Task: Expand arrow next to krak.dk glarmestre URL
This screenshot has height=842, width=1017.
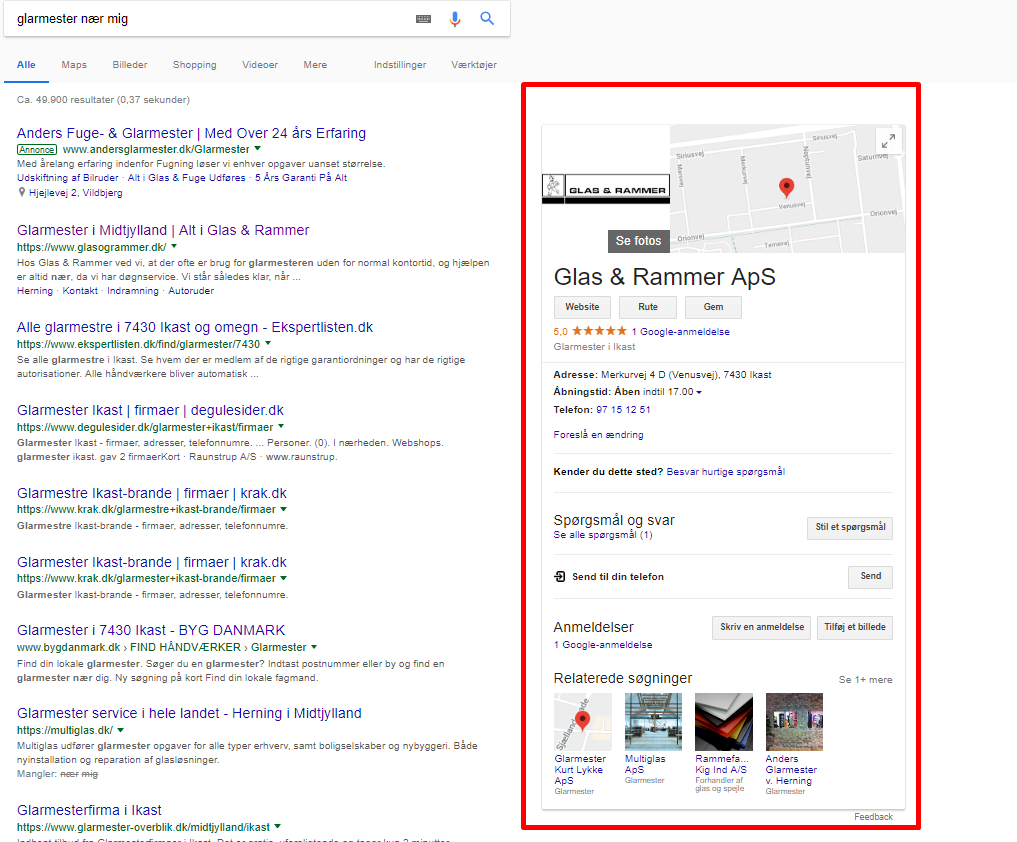Action: click(283, 509)
